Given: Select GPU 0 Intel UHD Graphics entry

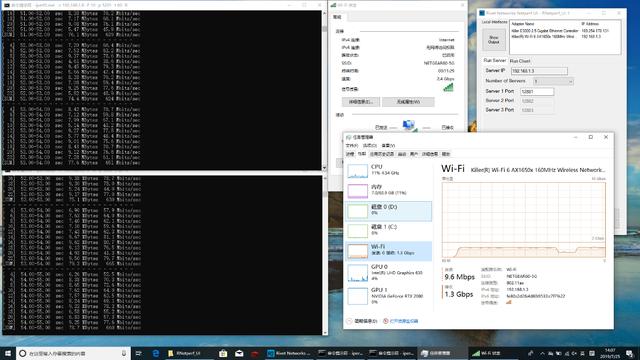Looking at the screenshot, I should pyautogui.click(x=388, y=272).
